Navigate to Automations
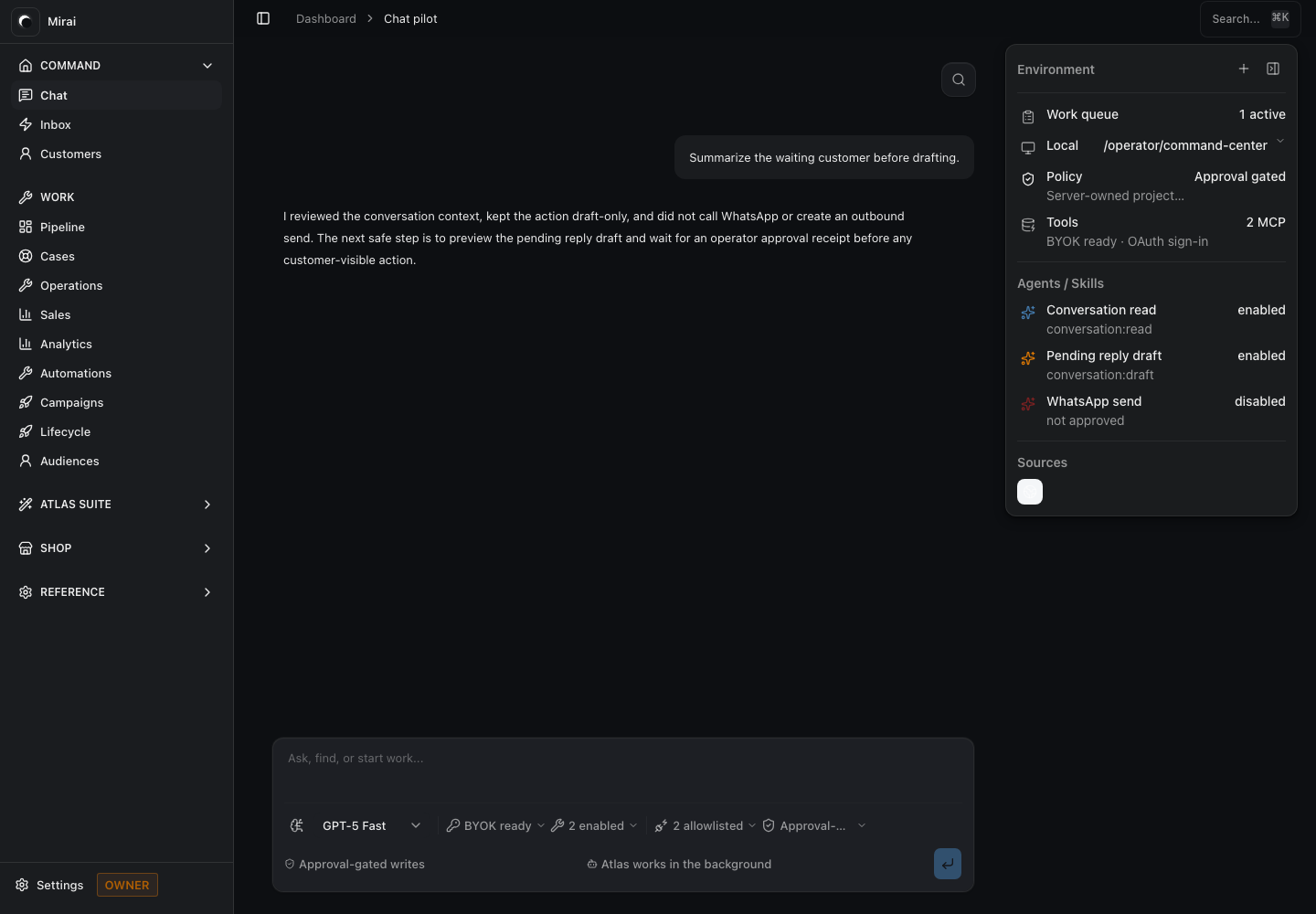This screenshot has width=1316, height=914. coord(117,373)
